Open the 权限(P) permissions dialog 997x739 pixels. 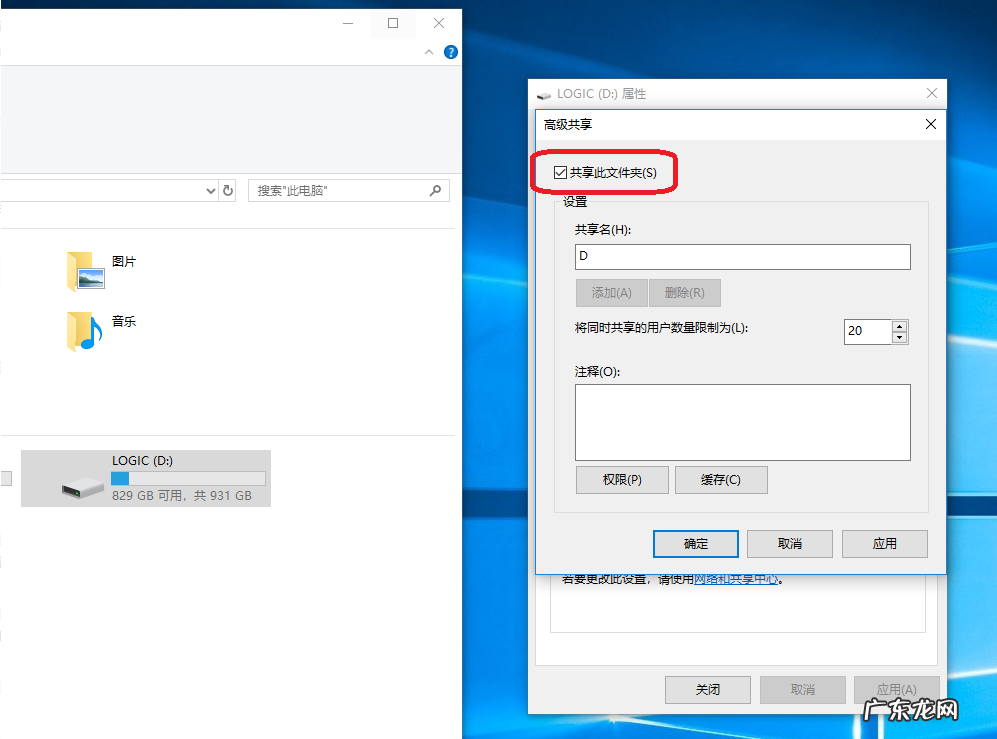pos(622,479)
